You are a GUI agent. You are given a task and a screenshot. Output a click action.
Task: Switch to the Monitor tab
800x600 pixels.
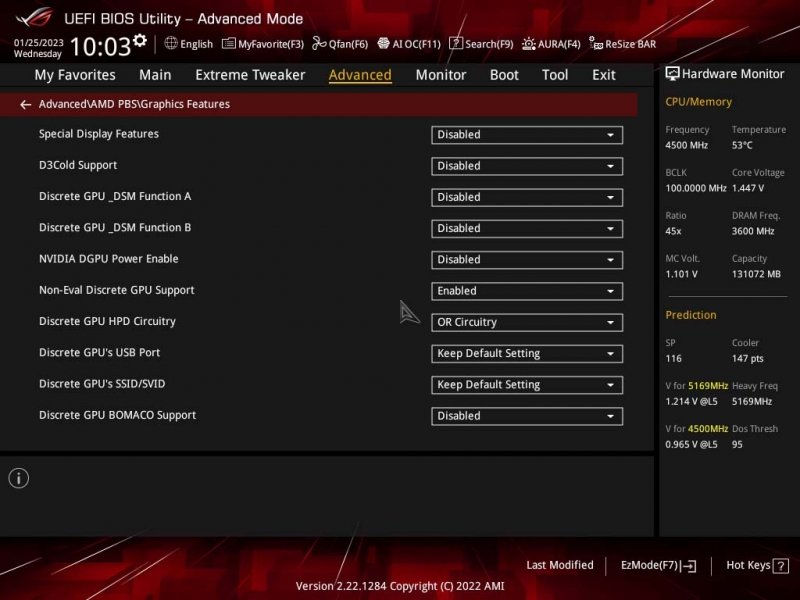(x=441, y=75)
